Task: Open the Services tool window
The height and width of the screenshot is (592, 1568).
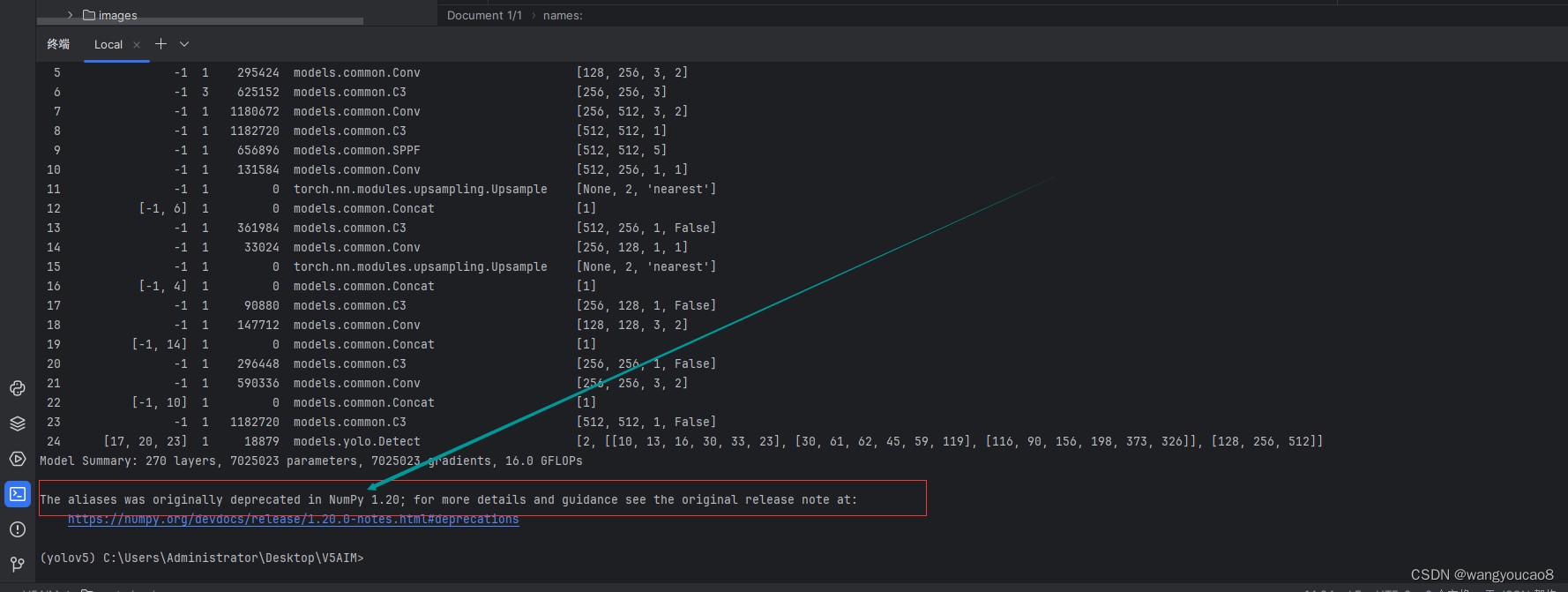Action: tap(18, 459)
